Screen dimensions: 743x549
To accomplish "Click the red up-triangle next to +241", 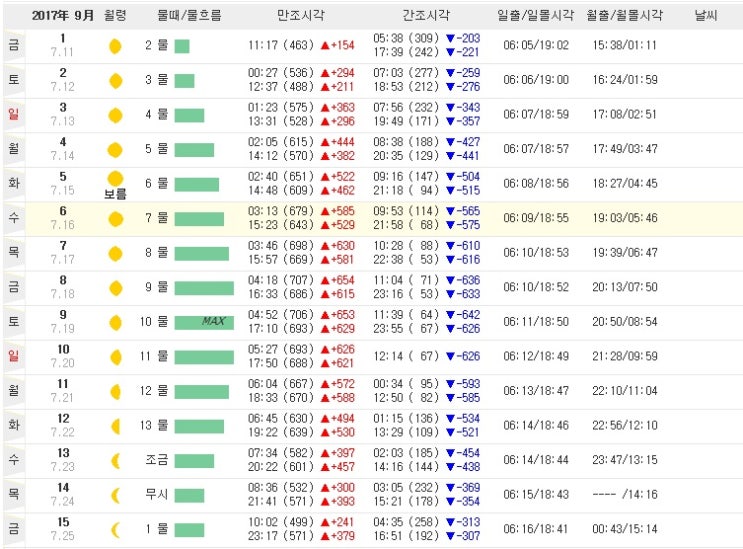I will (325, 523).
